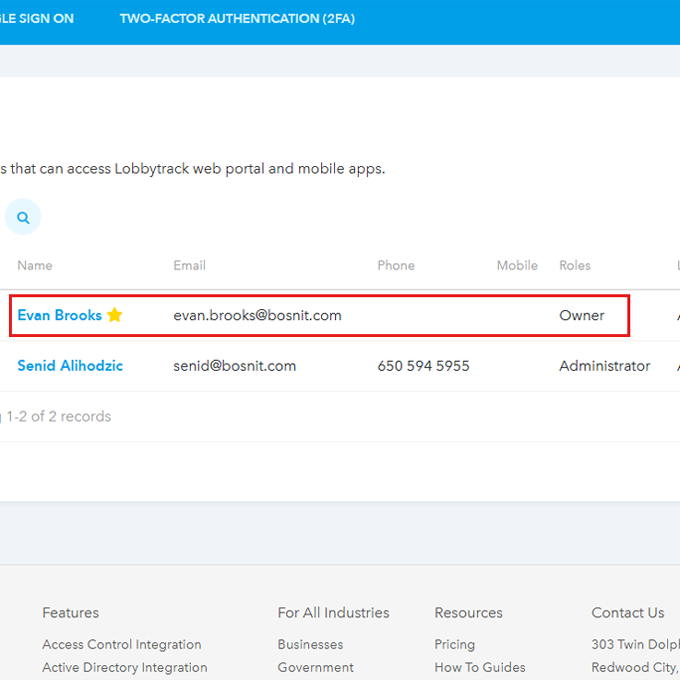Image resolution: width=680 pixels, height=680 pixels.
Task: Open Evan Brooks user profile link
Action: tap(59, 315)
